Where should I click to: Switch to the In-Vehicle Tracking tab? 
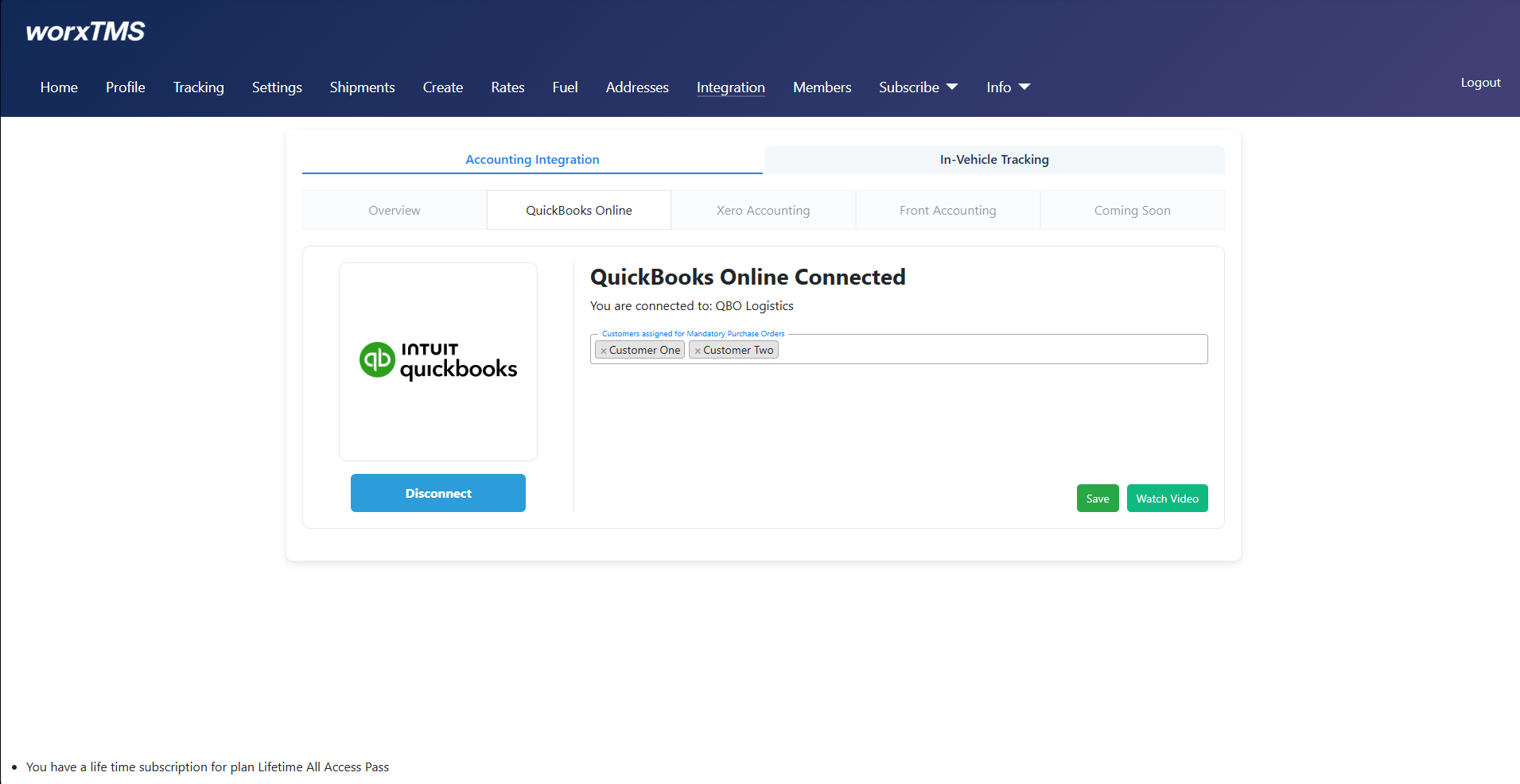pos(993,159)
